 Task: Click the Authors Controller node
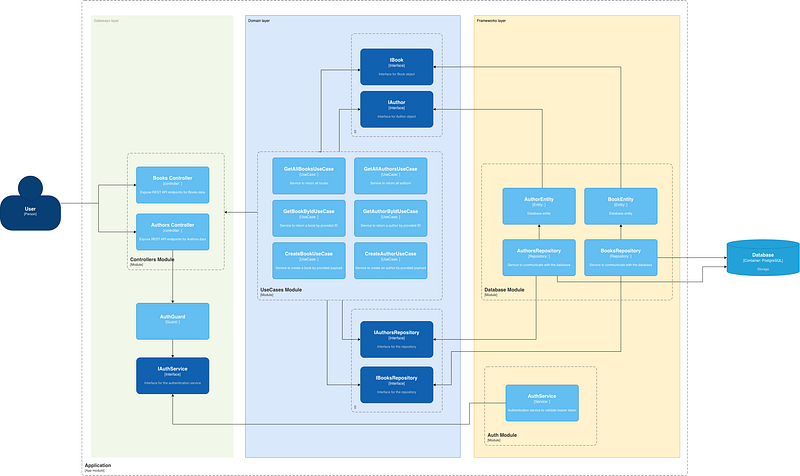coord(172,232)
